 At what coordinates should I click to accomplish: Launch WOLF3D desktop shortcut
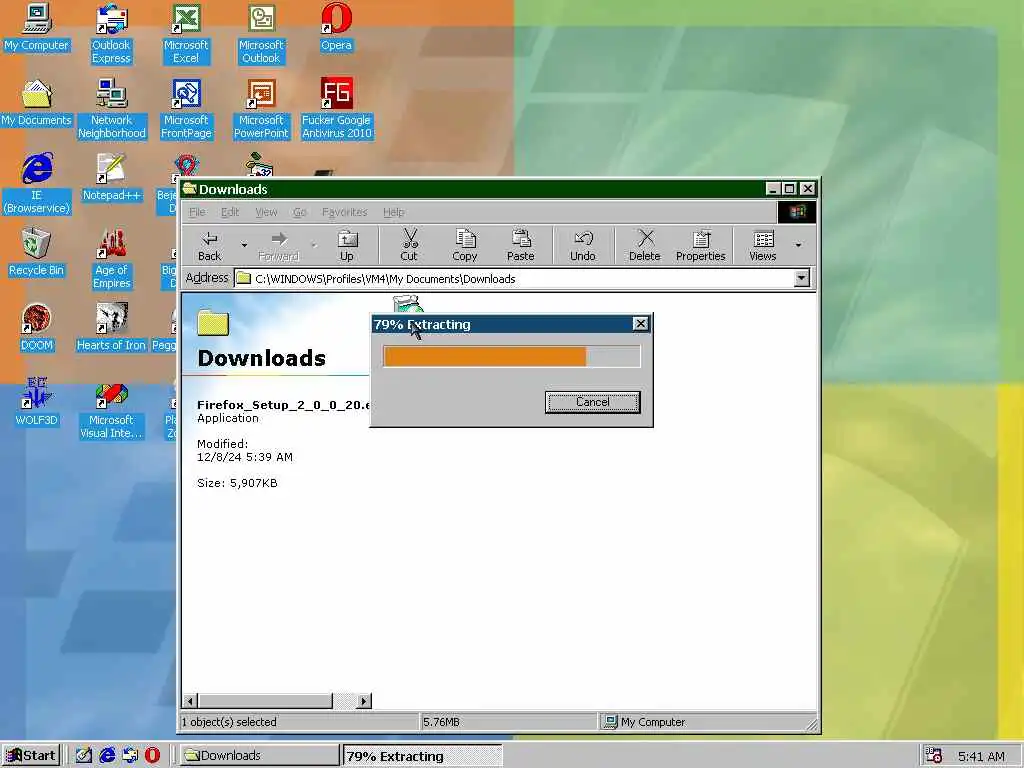coord(37,403)
